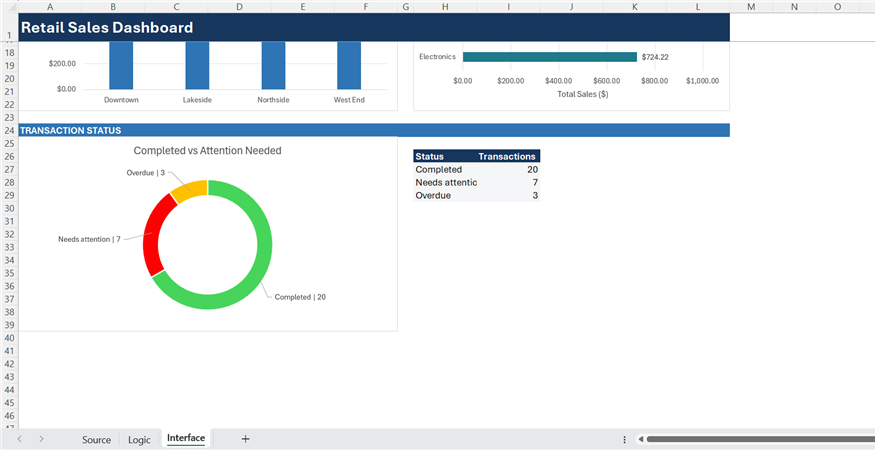Click the Northside bar in the chart
The width and height of the screenshot is (875, 450).
coord(273,65)
